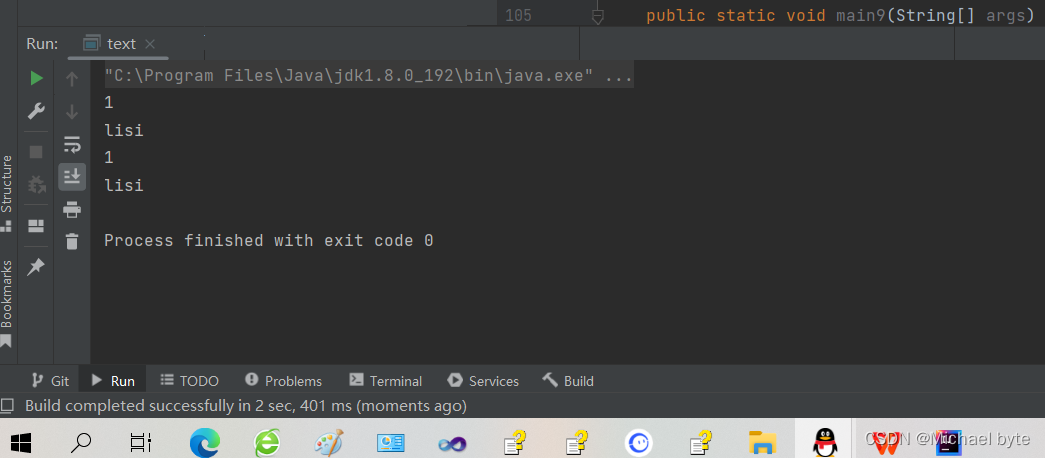Click the Down the Stack Trace arrow
This screenshot has height=458, width=1045.
[x=72, y=112]
